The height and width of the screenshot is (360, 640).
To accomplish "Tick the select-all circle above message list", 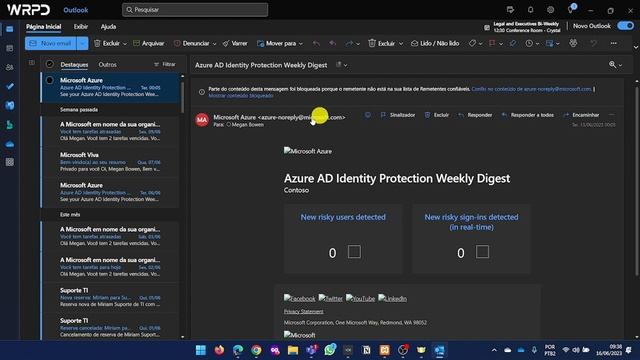I will pos(49,64).
